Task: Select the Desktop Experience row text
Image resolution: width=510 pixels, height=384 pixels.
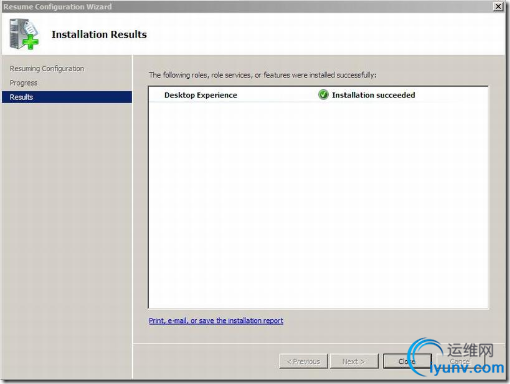Action: [201, 95]
